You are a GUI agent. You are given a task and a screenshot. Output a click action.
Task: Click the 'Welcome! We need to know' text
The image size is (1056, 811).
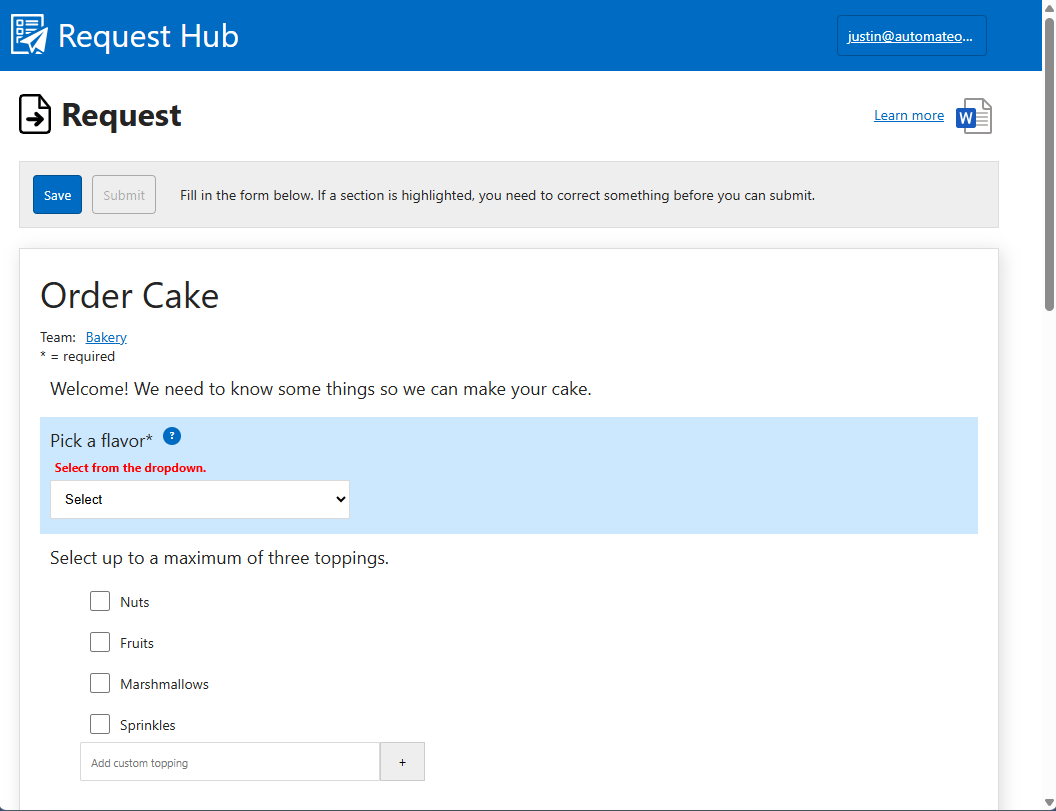(x=321, y=389)
